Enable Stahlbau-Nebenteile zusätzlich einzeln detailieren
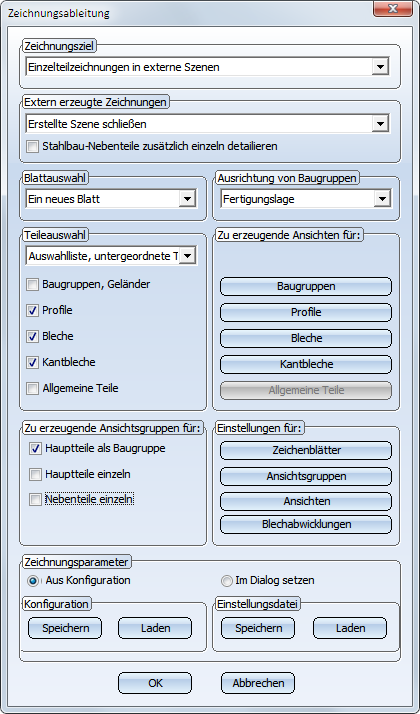Viewport: 420px width, 714px height. pos(32,147)
